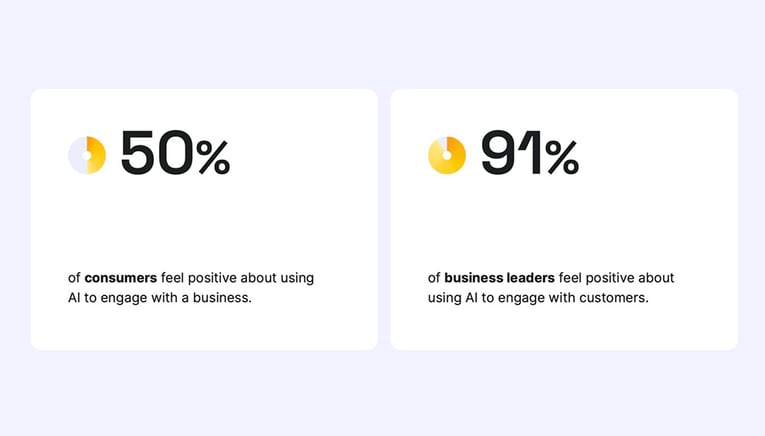
Task: Click the bold word consumers
Action: (121, 278)
